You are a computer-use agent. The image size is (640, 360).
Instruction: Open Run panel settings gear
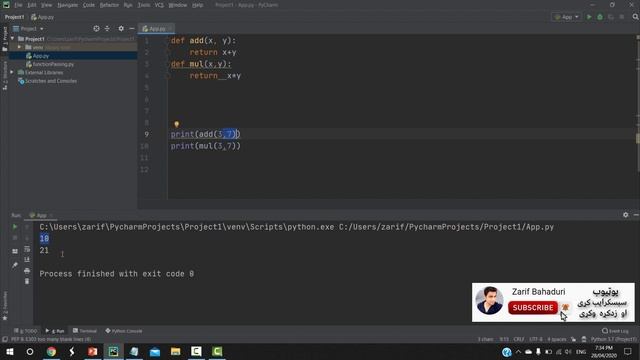(625, 215)
